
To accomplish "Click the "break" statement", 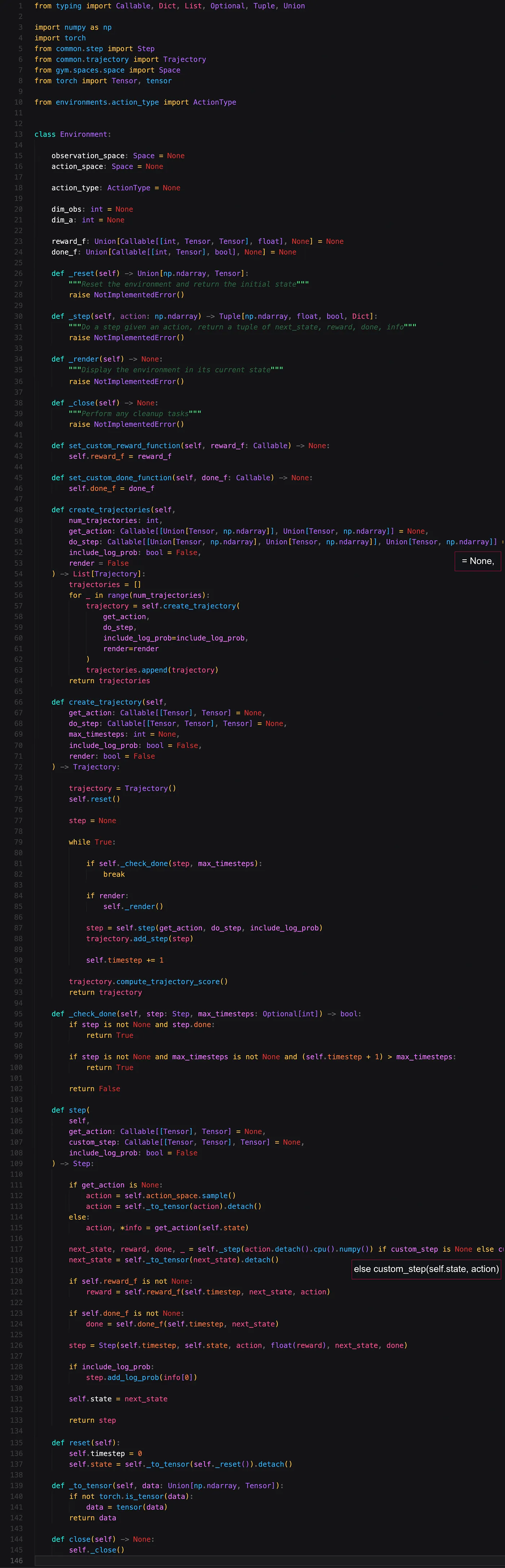I will [x=114, y=875].
